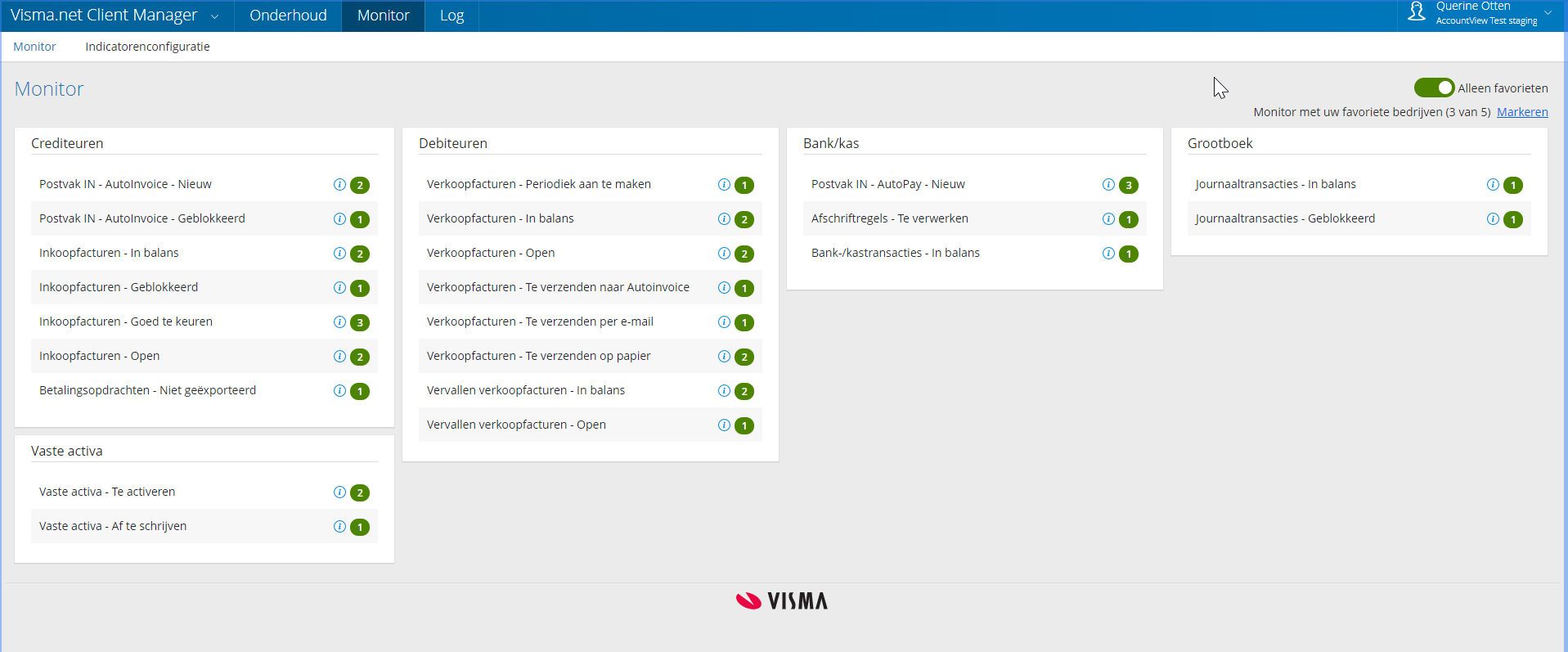
Task: Toggle the Alleen favorieten switch
Action: pyautogui.click(x=1434, y=88)
